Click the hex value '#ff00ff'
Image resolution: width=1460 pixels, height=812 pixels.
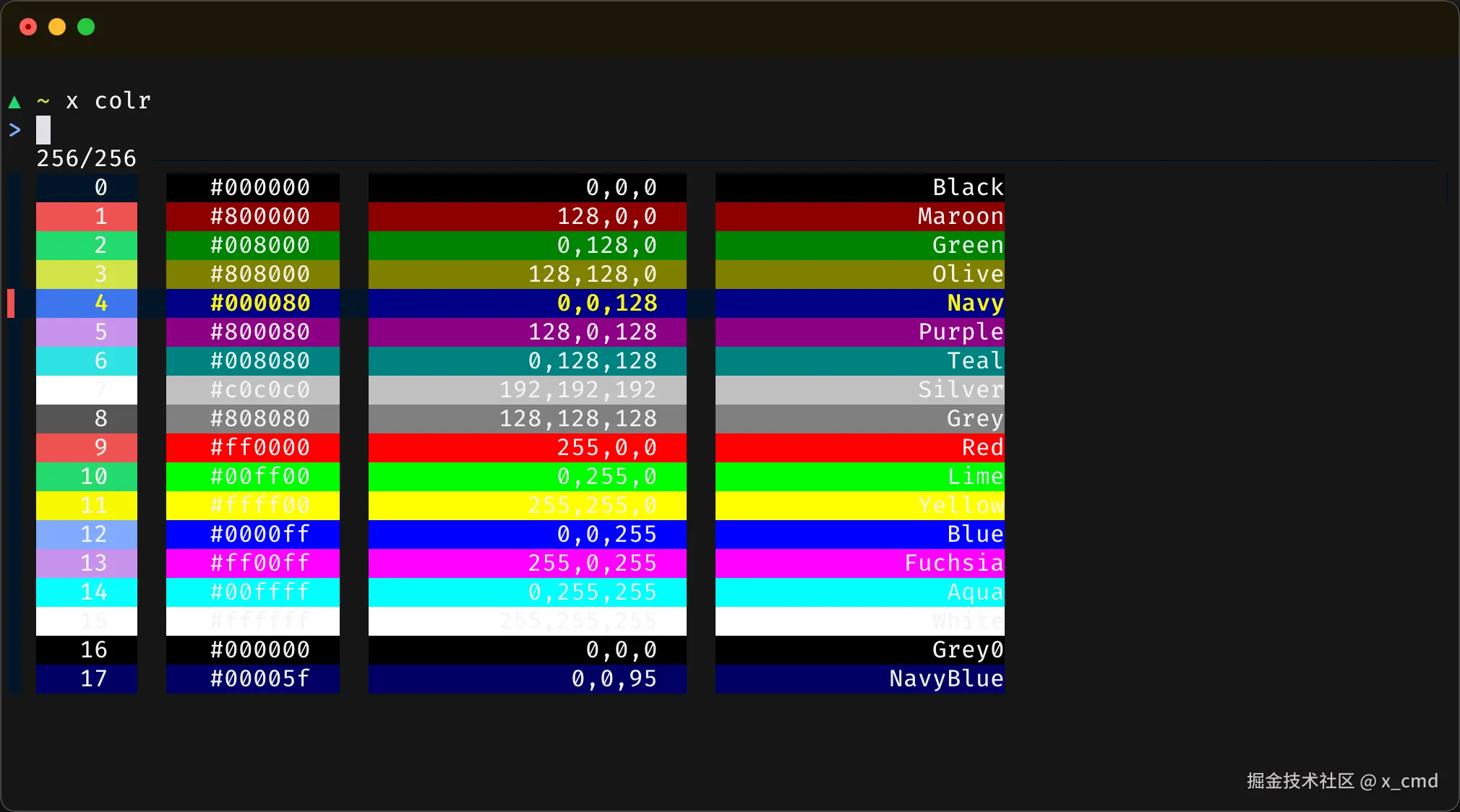[x=260, y=563]
